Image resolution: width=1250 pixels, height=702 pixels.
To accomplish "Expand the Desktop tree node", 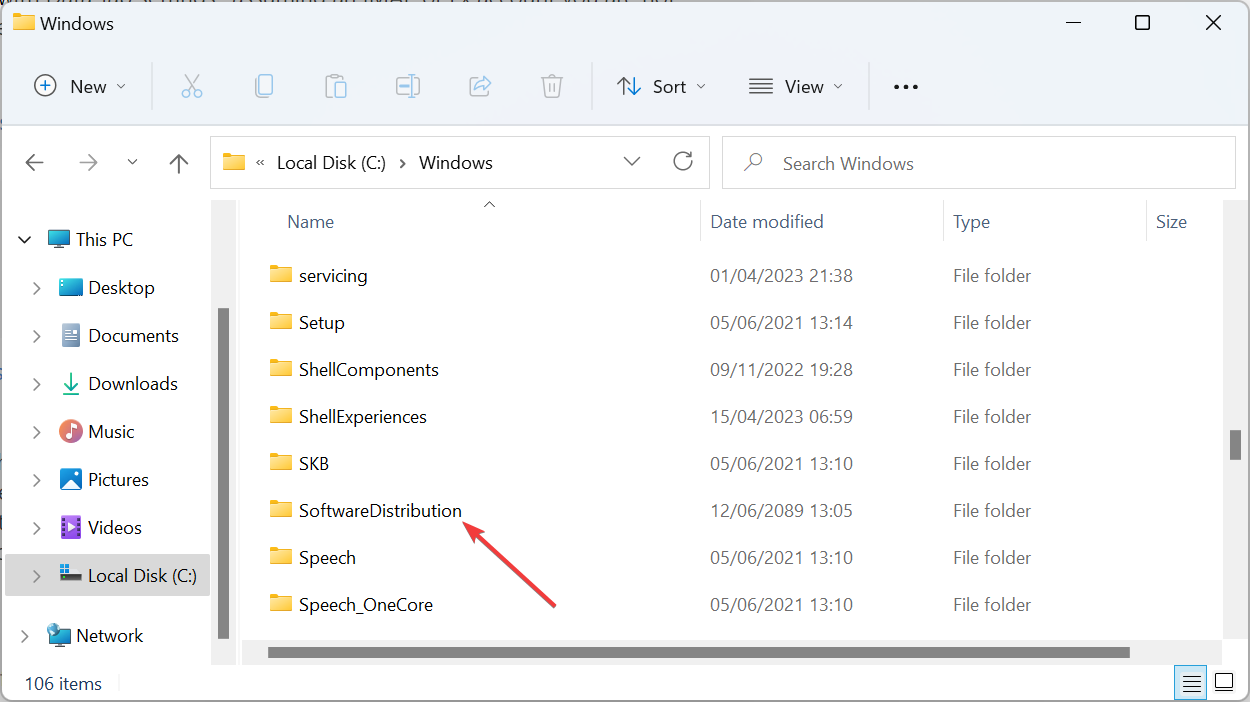I will (37, 288).
